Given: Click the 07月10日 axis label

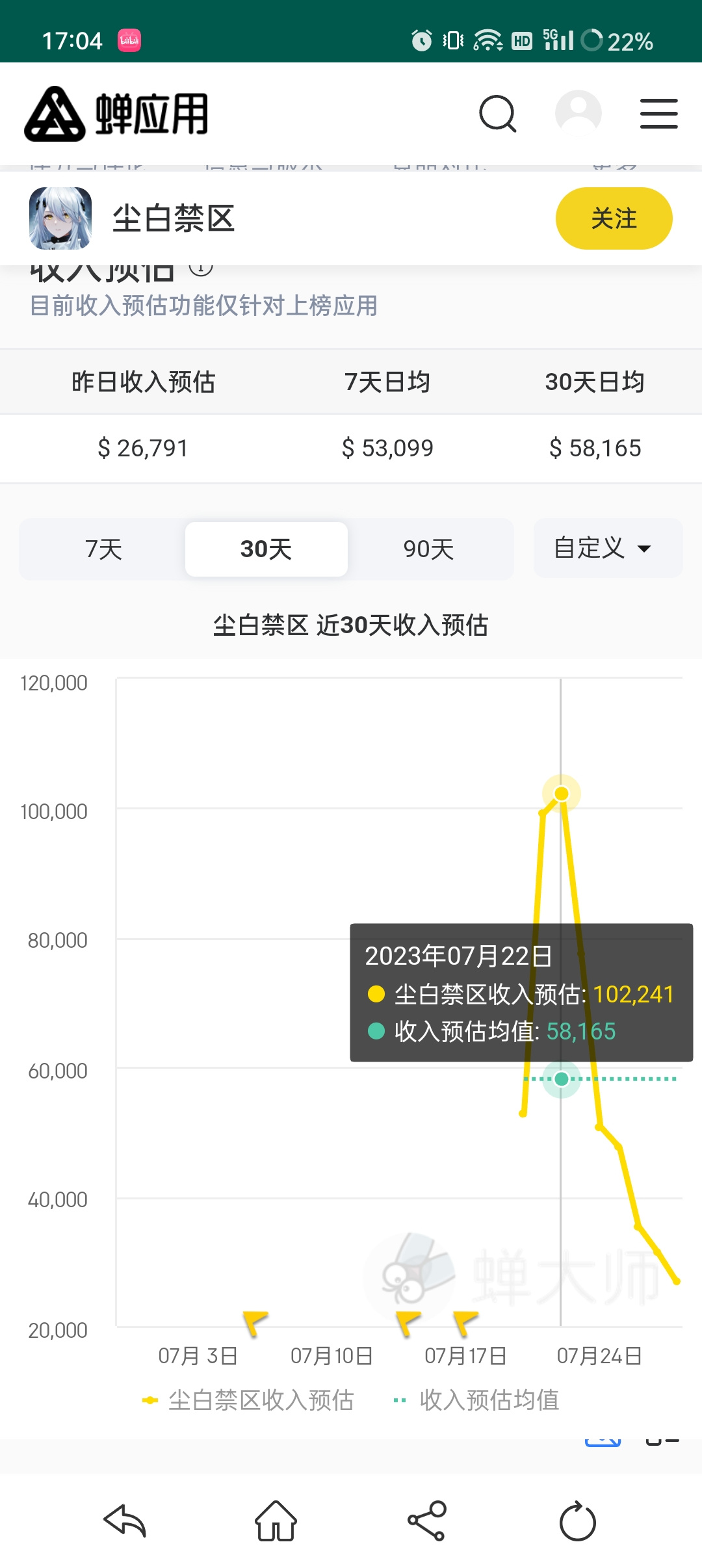Looking at the screenshot, I should coord(331,1356).
